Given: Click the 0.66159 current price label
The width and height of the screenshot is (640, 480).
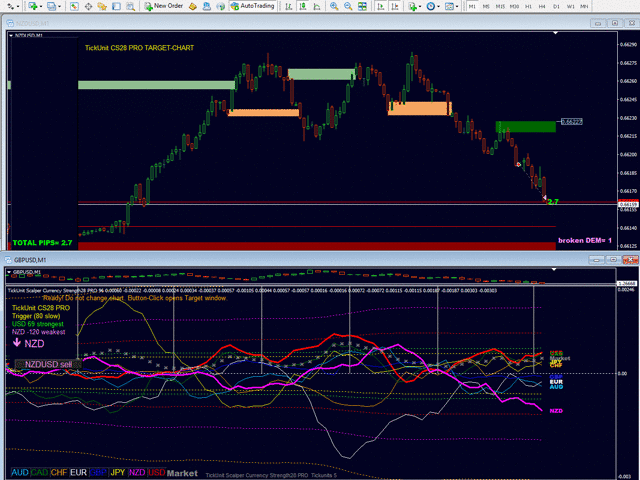Looking at the screenshot, I should 629,204.
